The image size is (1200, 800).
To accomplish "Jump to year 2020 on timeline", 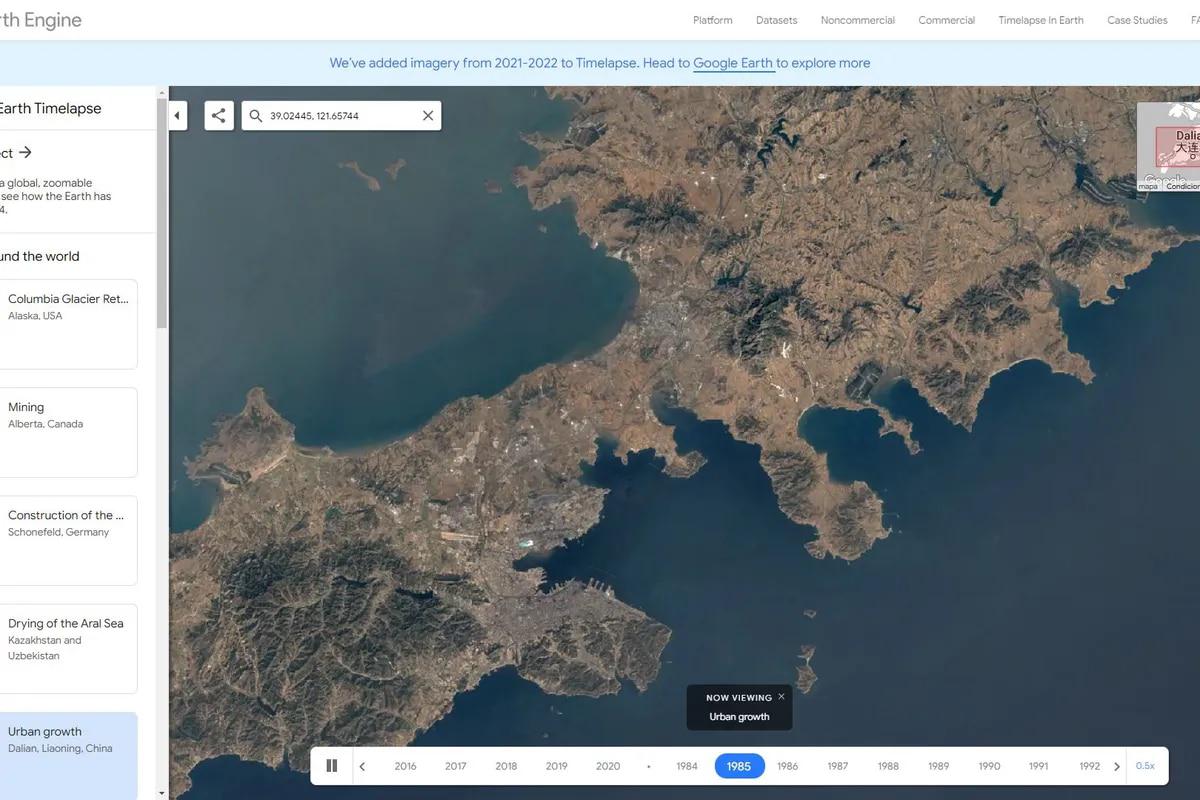I will pos(608,766).
